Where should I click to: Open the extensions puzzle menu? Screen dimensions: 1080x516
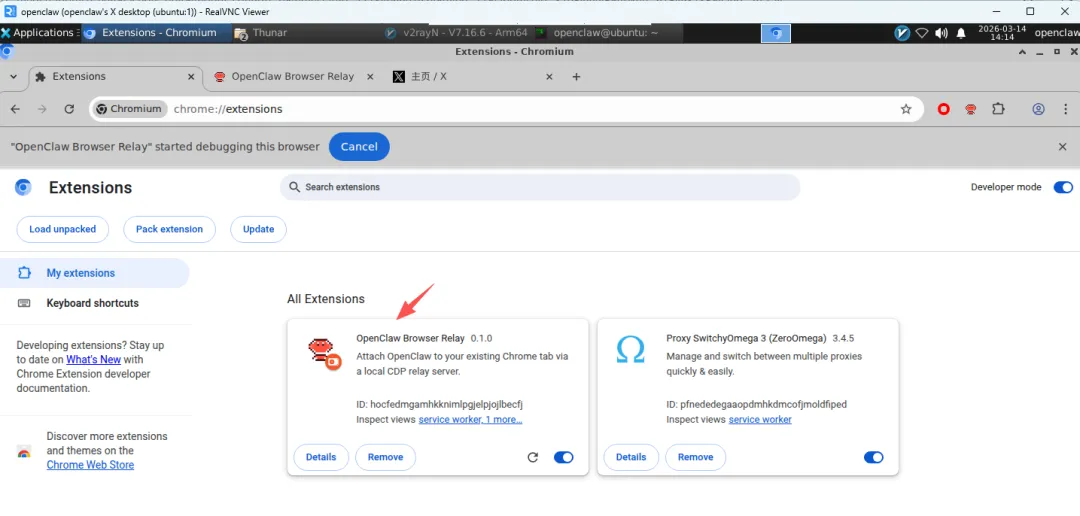997,109
